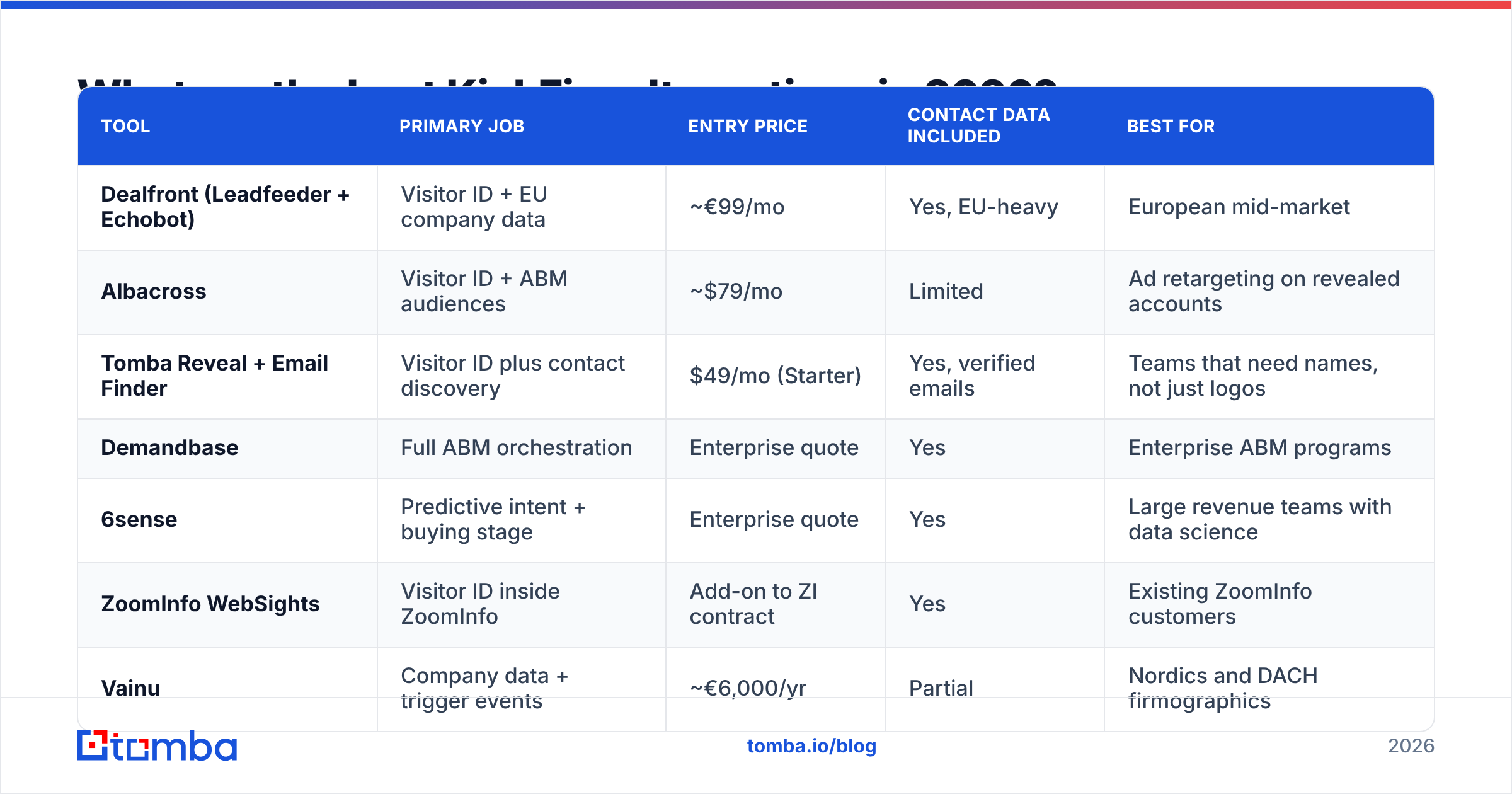
Task: Click the 2026 year label
Action: 1411,746
